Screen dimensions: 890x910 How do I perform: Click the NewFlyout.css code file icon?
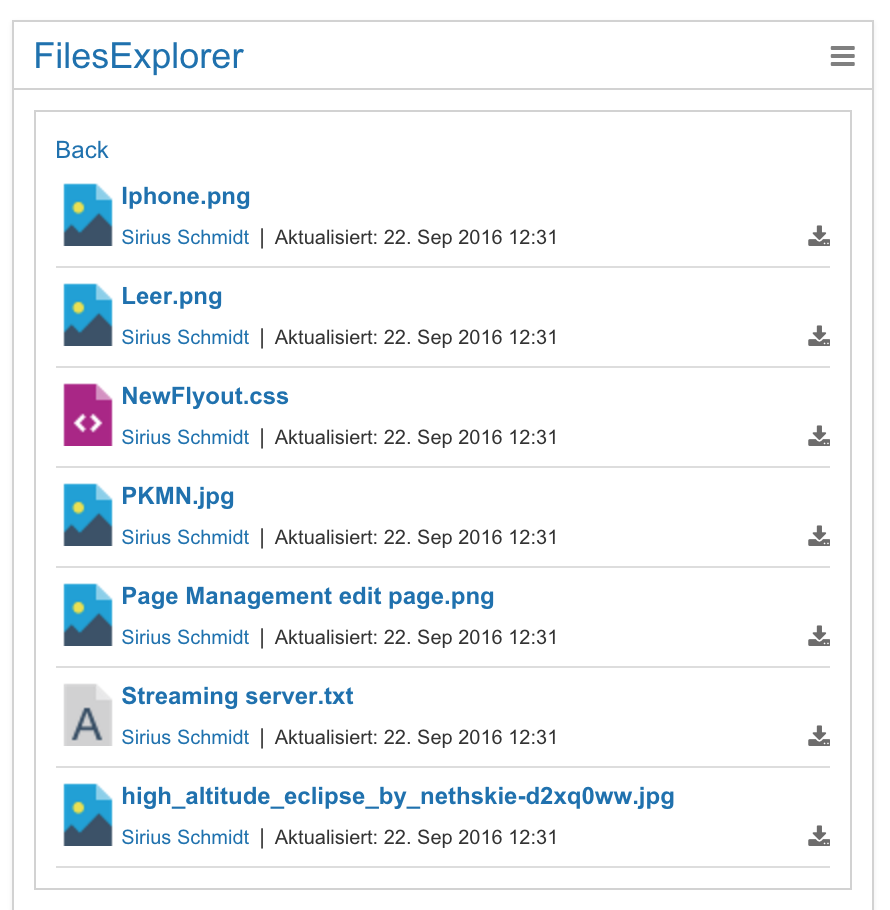pyautogui.click(x=87, y=415)
